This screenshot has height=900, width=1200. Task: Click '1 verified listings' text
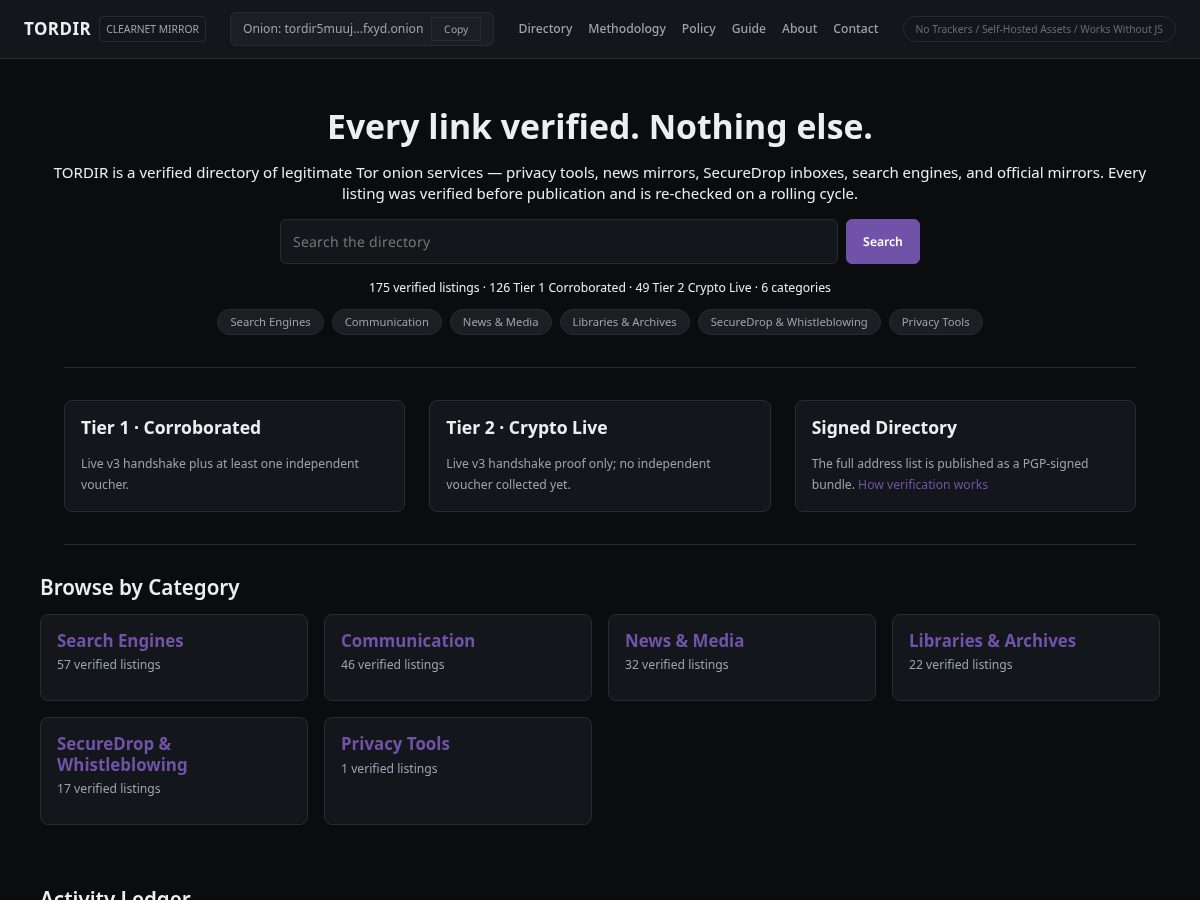[x=389, y=769]
